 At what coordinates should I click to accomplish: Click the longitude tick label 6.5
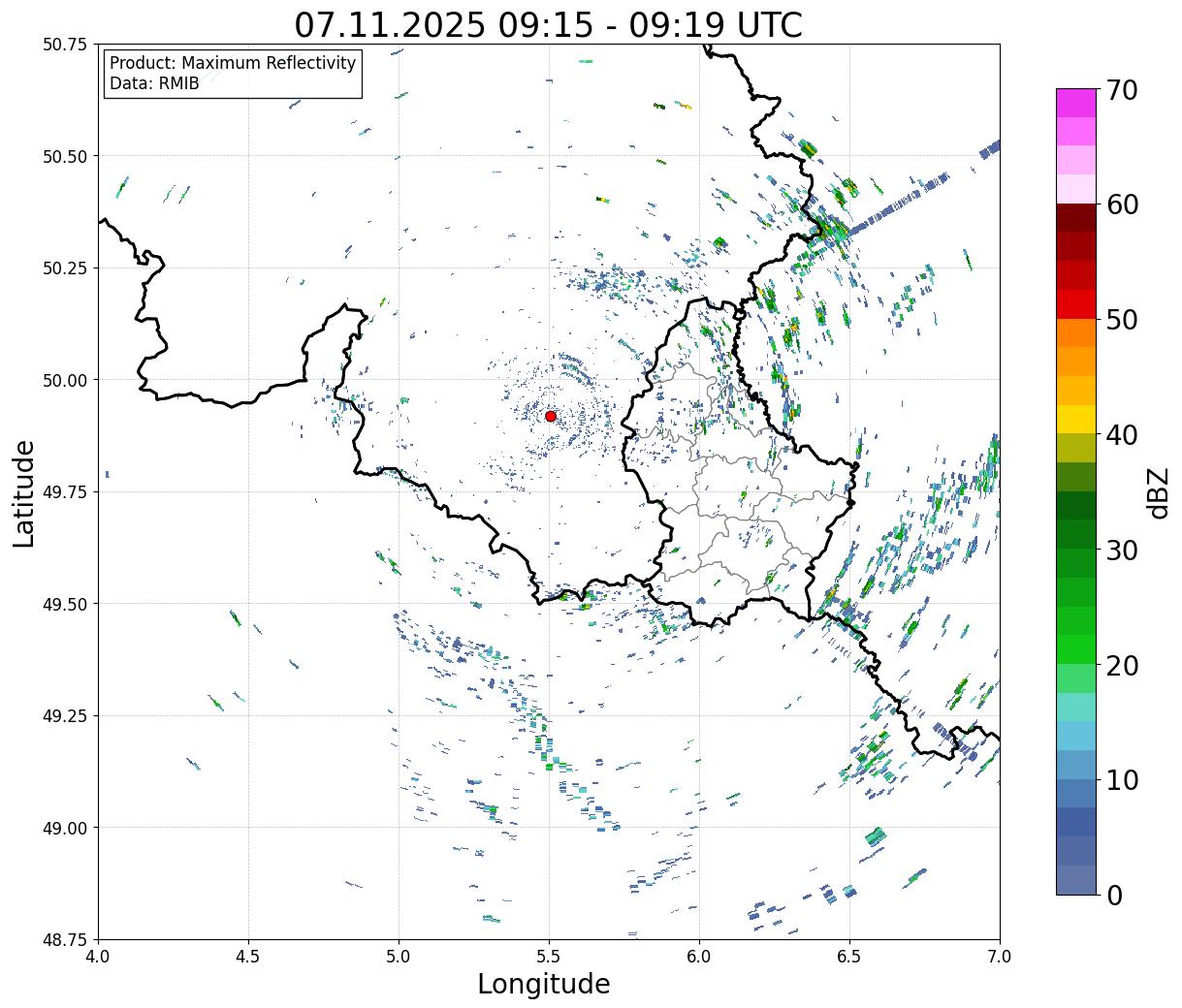[x=849, y=957]
